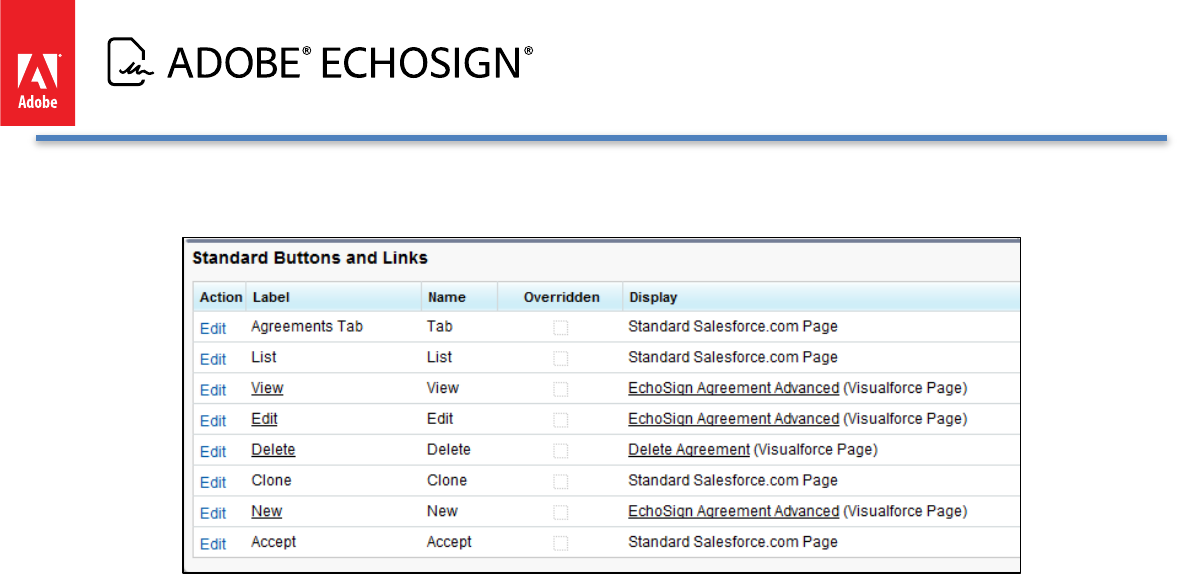This screenshot has width=1178, height=574.
Task: Toggle Overridden checkbox for View row
Action: coord(560,389)
